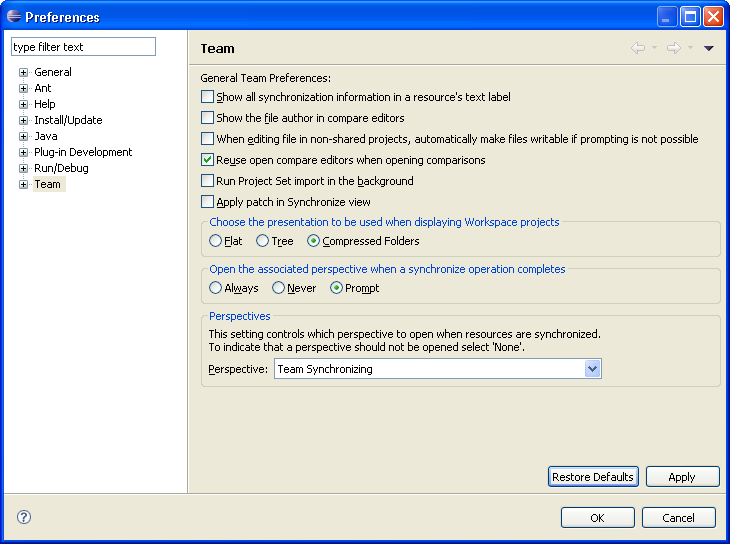Select Help preferences category

(x=45, y=104)
